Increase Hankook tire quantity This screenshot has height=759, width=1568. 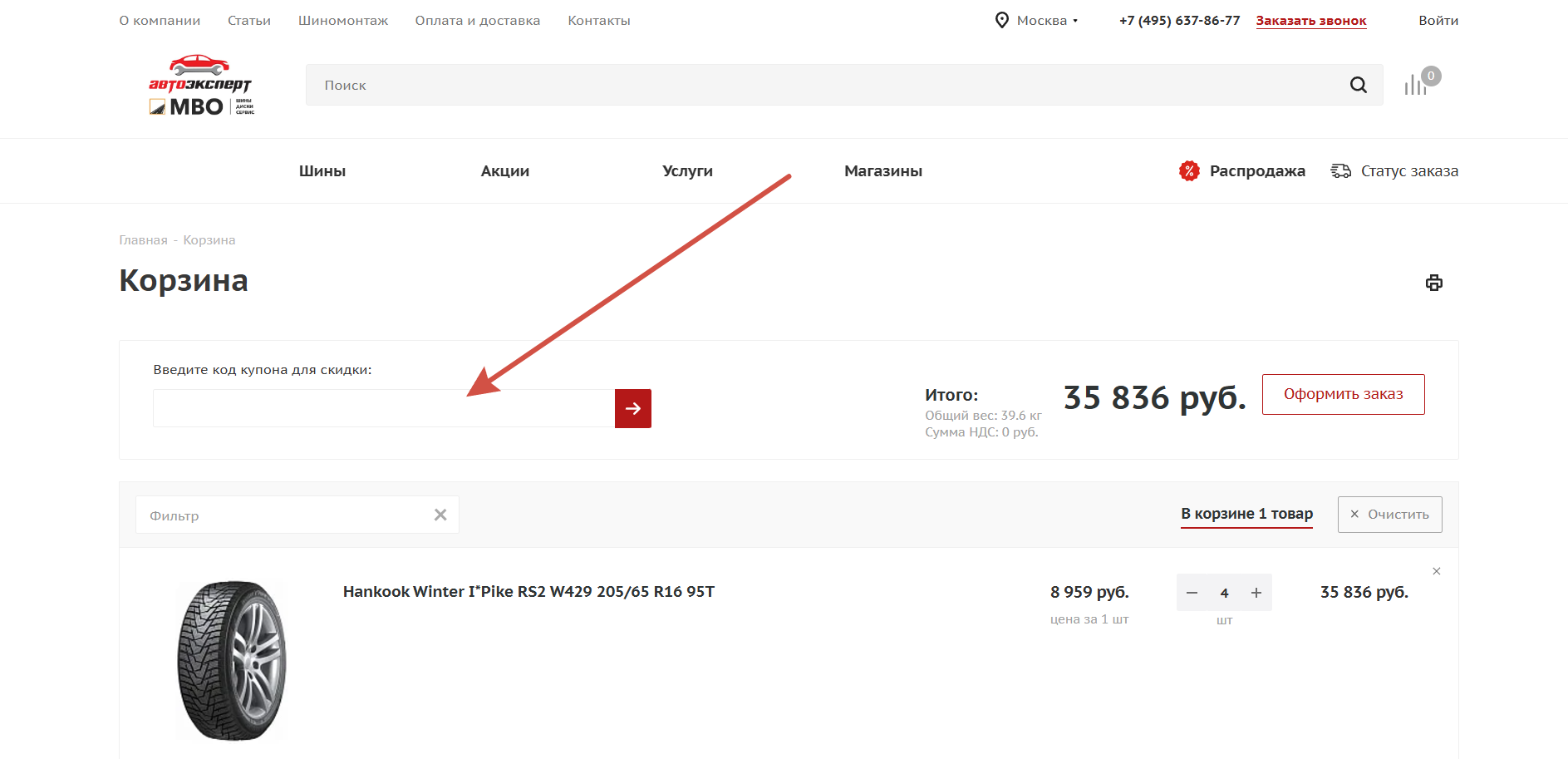click(1256, 593)
